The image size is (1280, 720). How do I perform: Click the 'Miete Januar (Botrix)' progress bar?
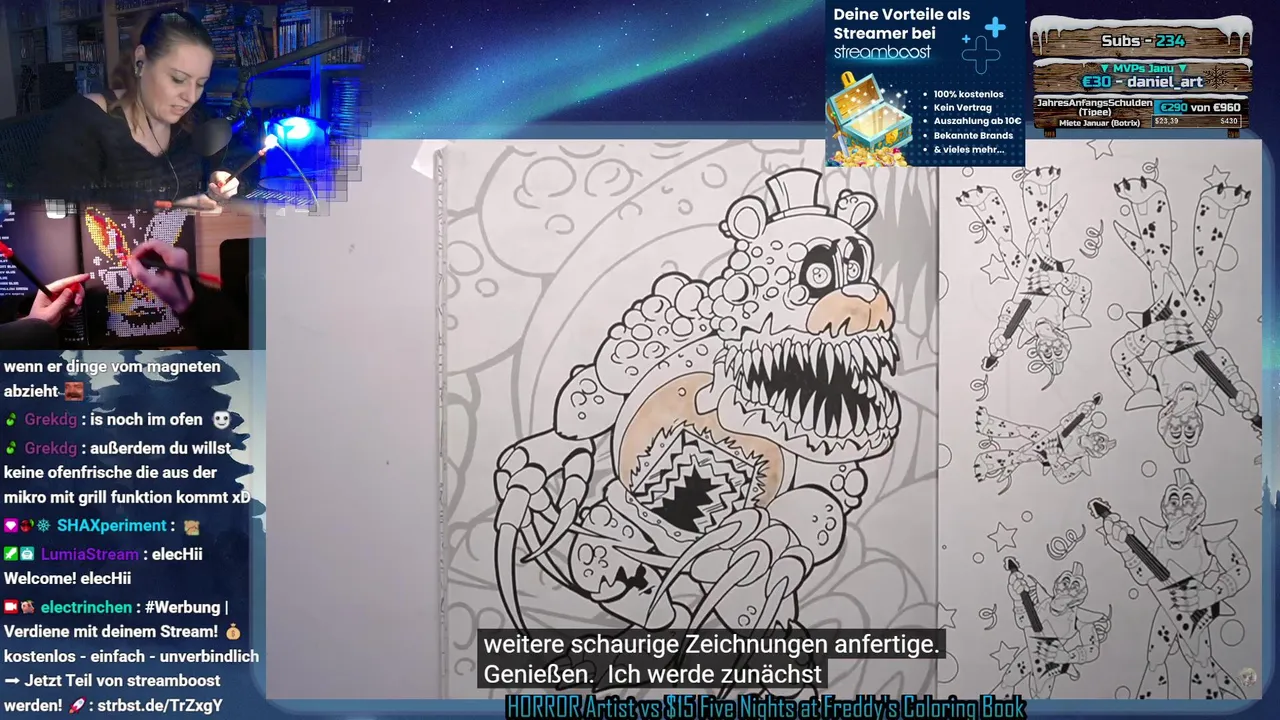coord(1197,122)
